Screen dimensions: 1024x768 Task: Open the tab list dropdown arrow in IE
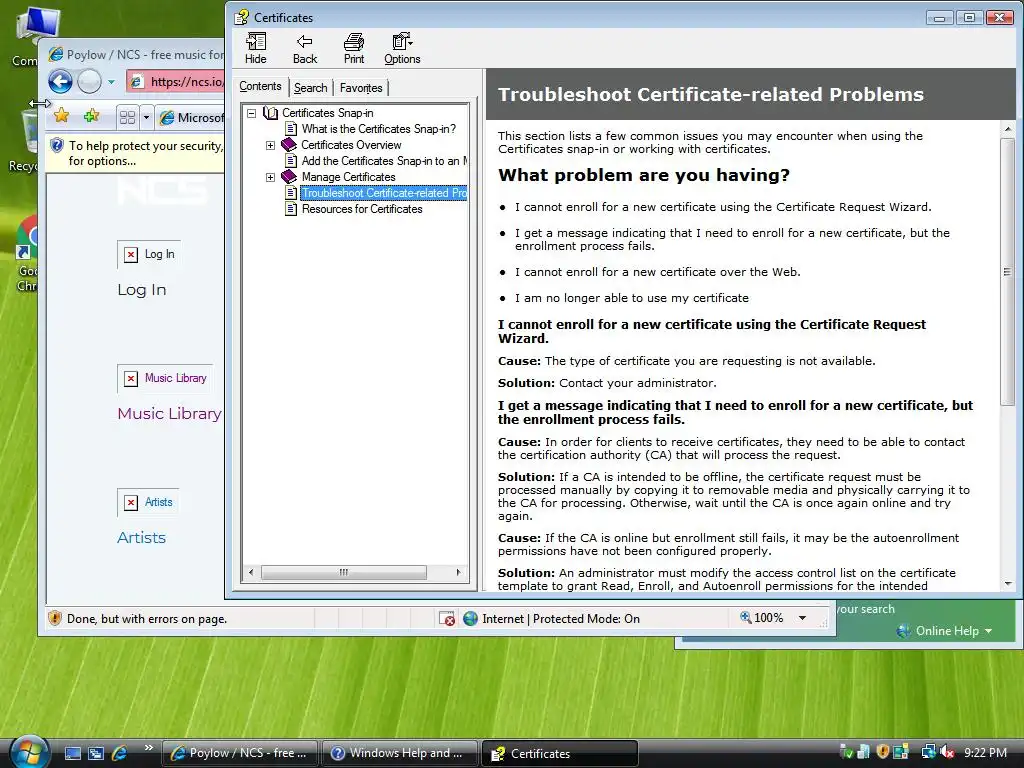click(x=146, y=118)
